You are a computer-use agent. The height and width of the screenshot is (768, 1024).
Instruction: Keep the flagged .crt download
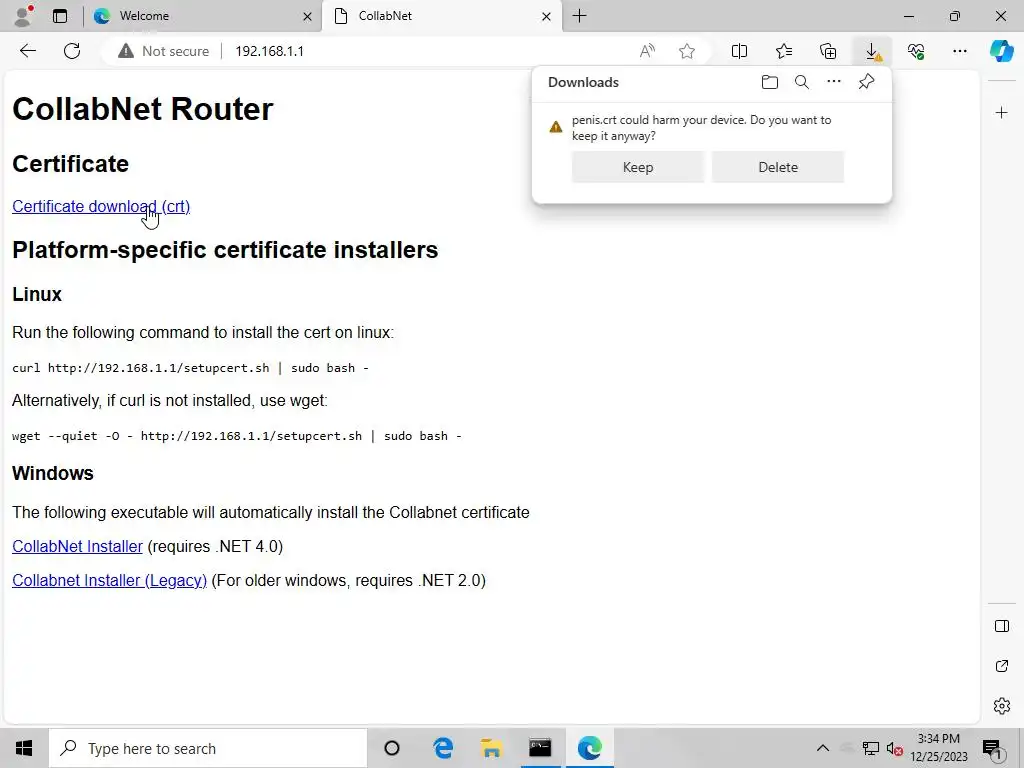tap(638, 167)
